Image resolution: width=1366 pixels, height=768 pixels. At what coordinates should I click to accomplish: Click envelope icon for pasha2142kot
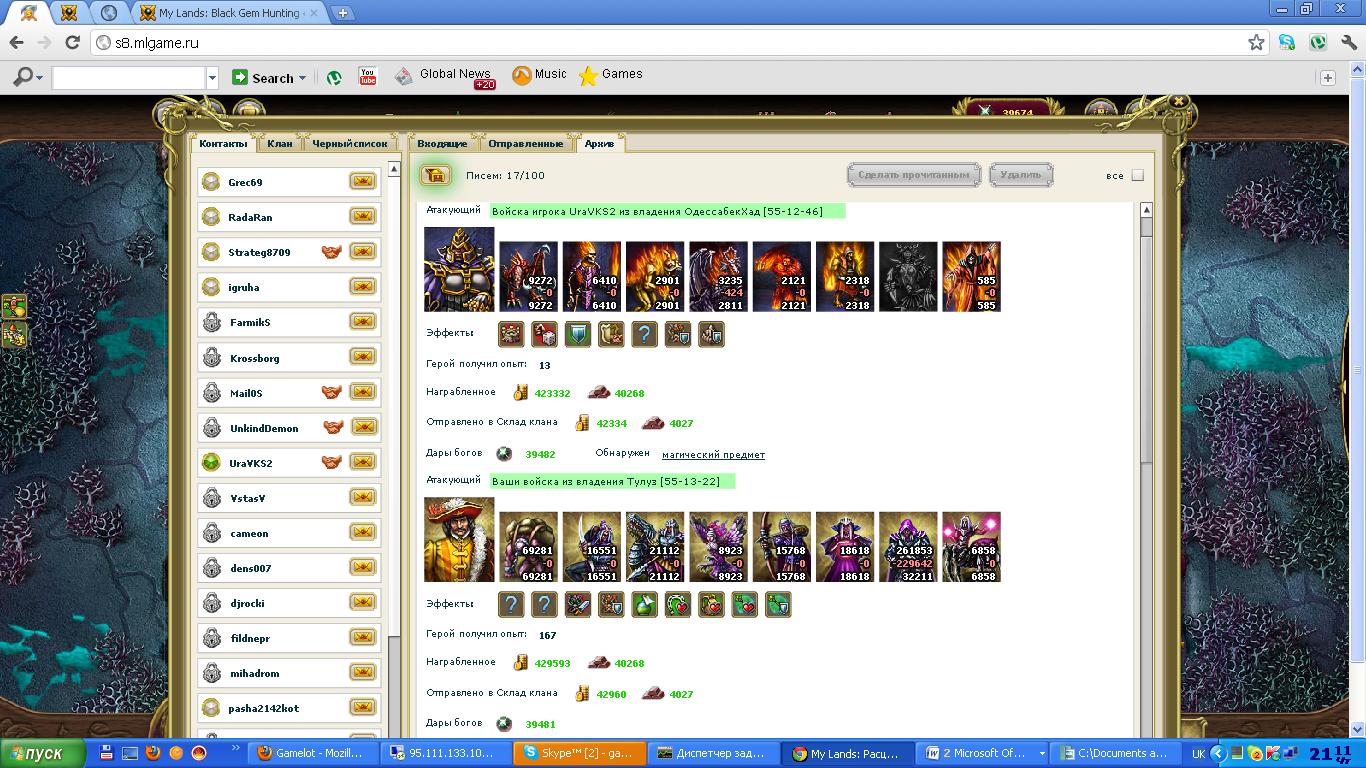(362, 708)
